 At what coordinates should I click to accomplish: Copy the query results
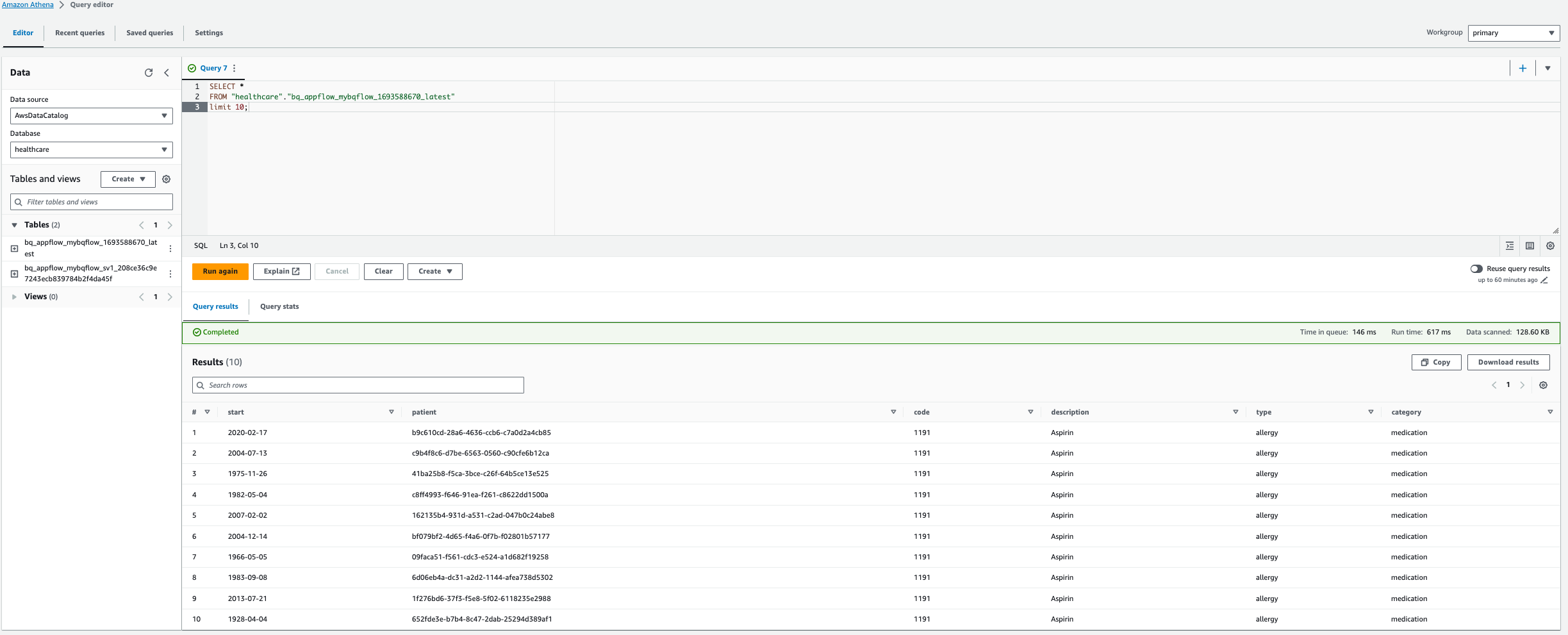[x=1436, y=363]
